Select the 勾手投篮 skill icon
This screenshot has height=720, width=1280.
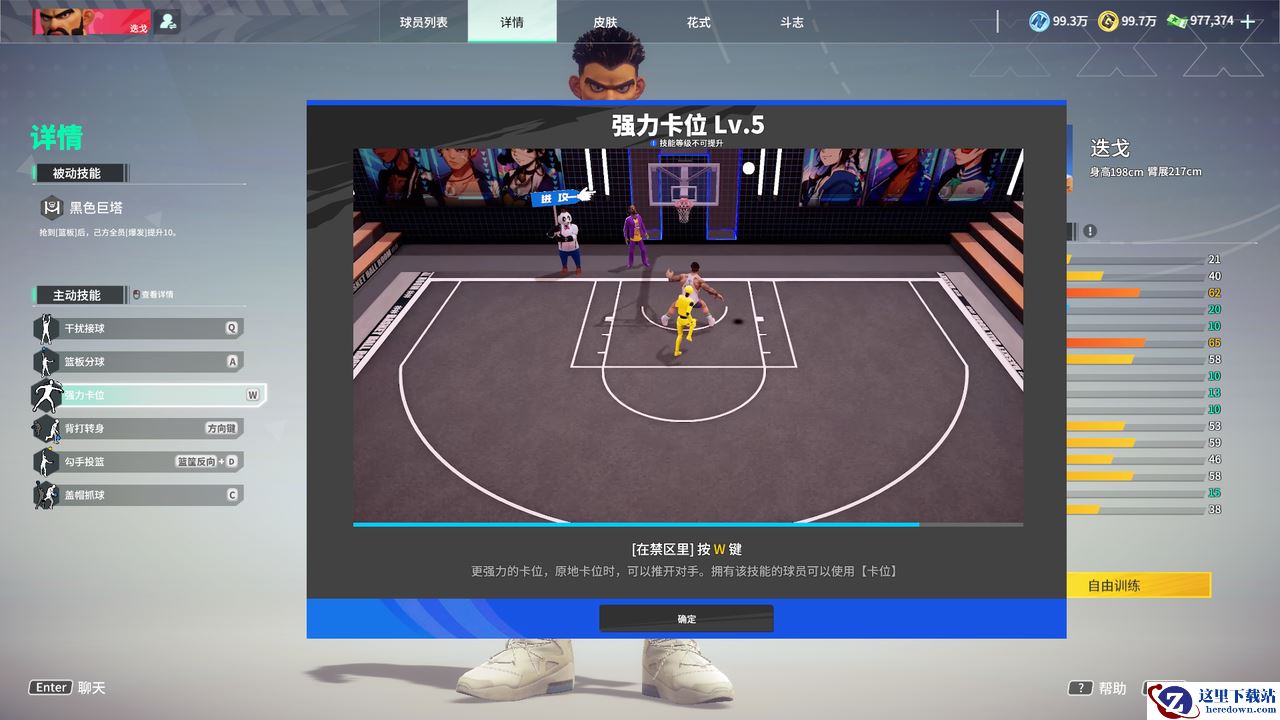point(46,462)
